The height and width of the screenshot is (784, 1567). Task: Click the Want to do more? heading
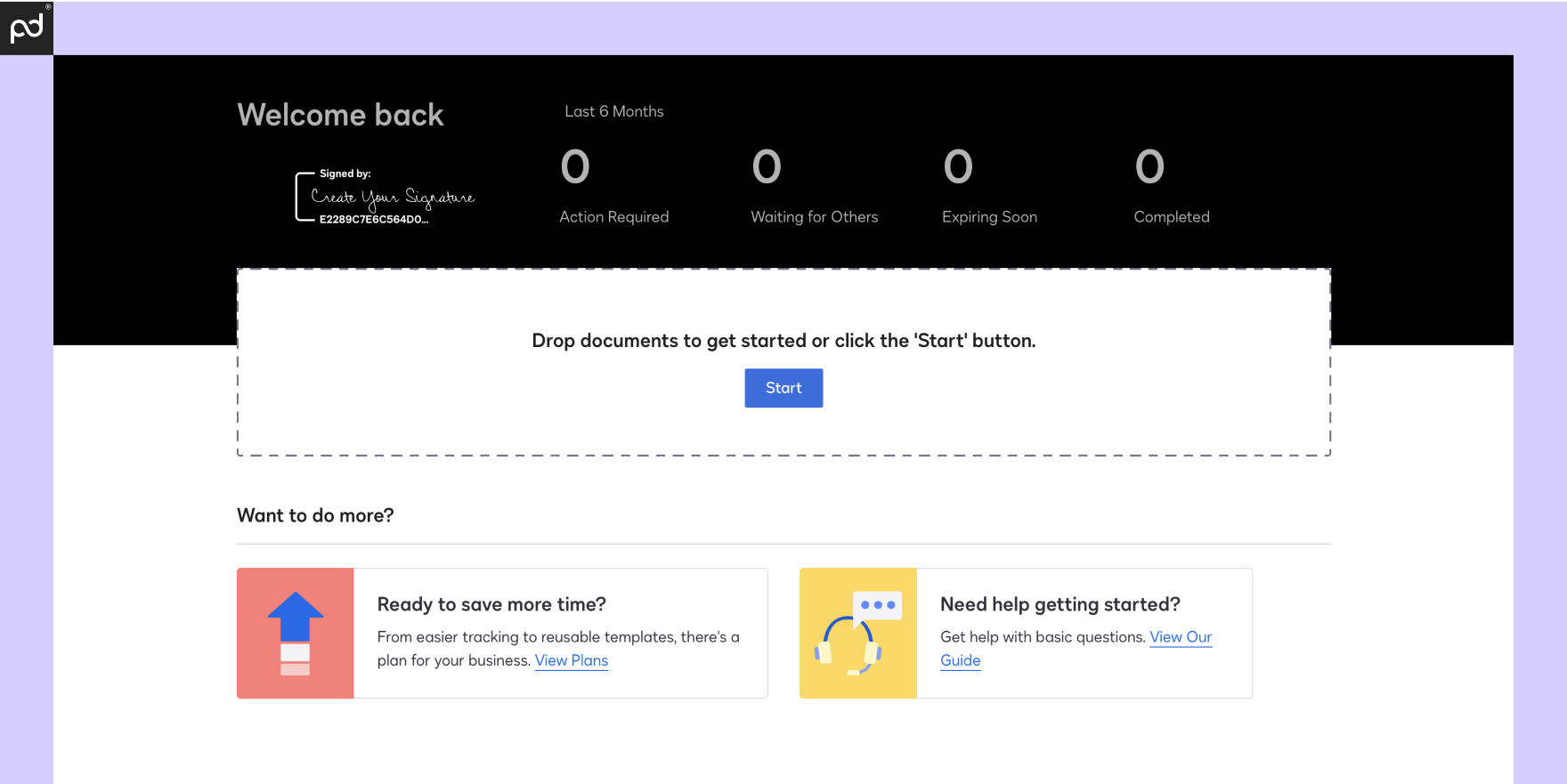315,515
